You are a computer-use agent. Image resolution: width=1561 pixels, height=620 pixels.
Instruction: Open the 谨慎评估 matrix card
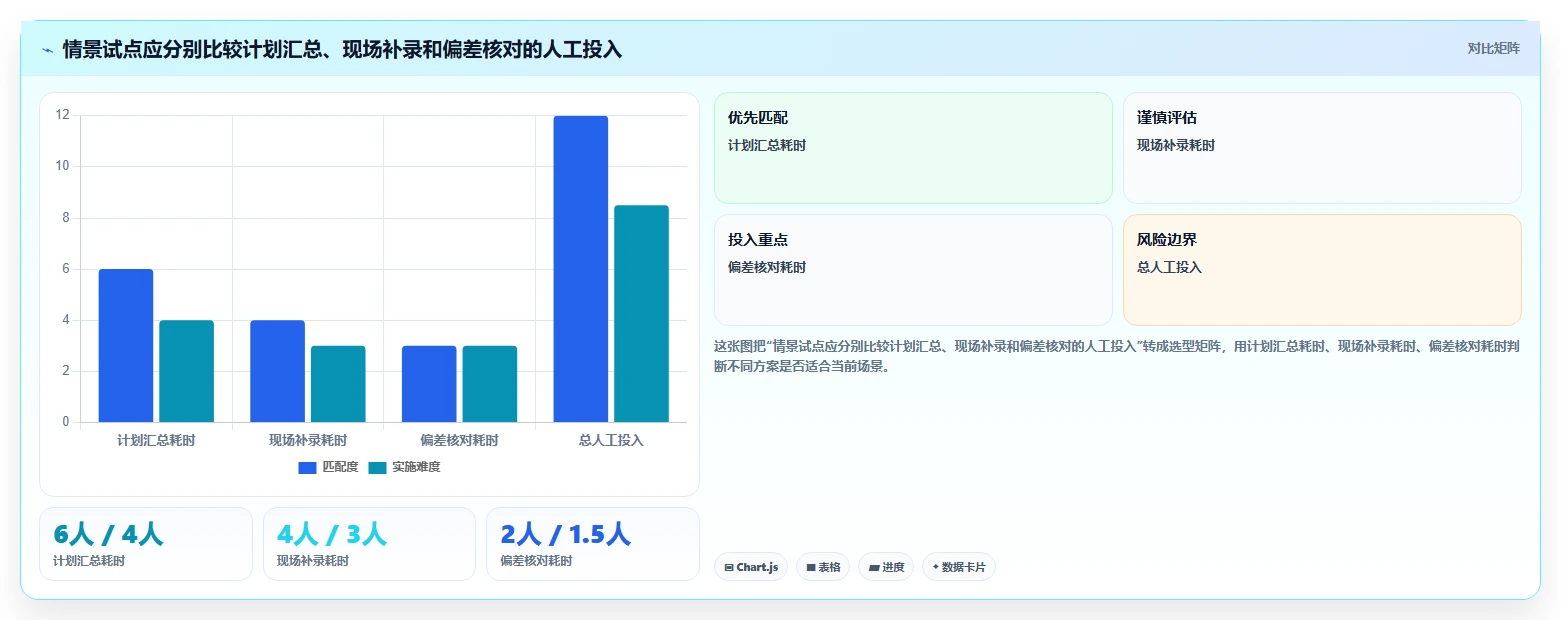pyautogui.click(x=1322, y=148)
